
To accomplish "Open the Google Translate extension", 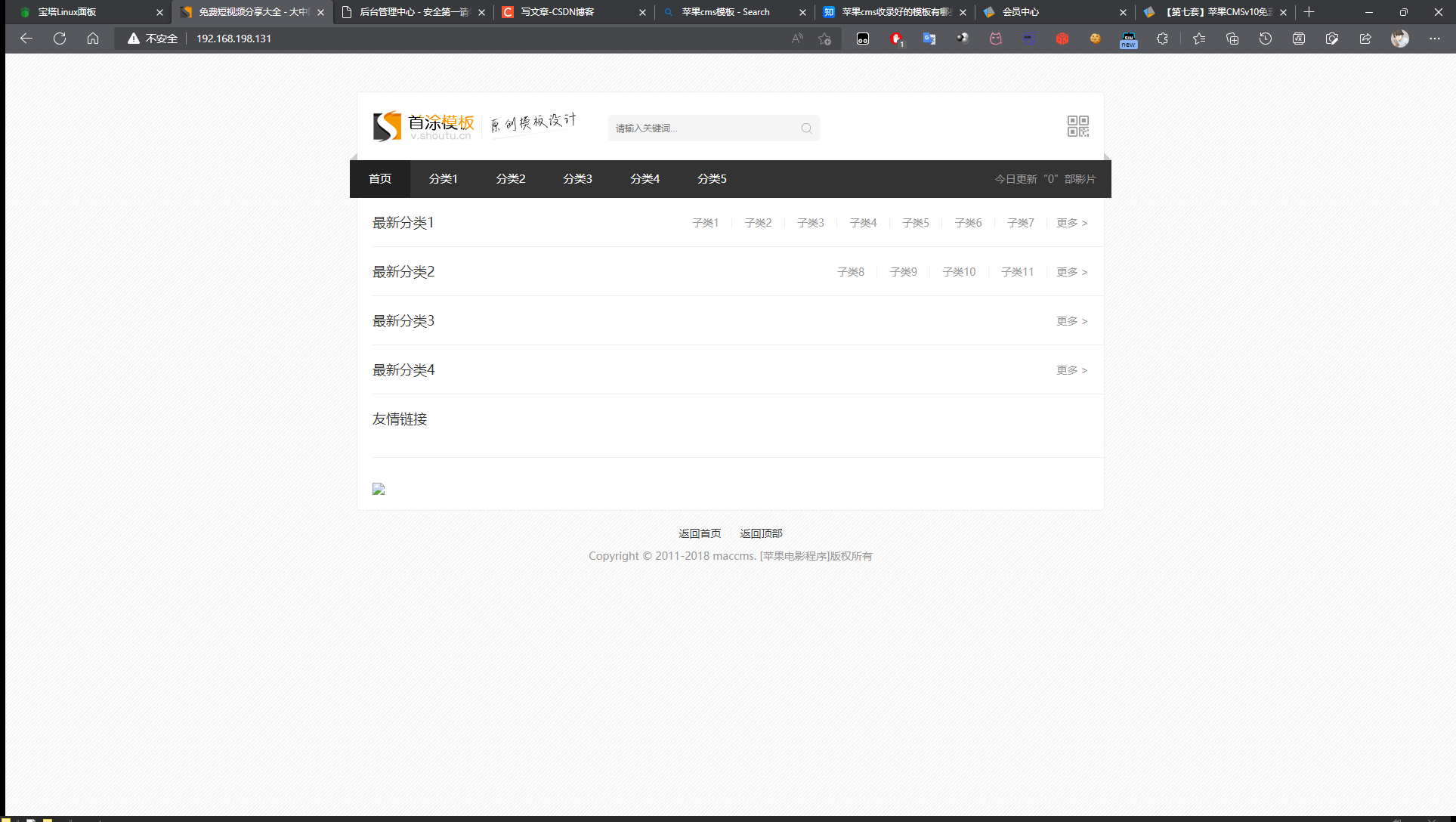I will click(929, 39).
